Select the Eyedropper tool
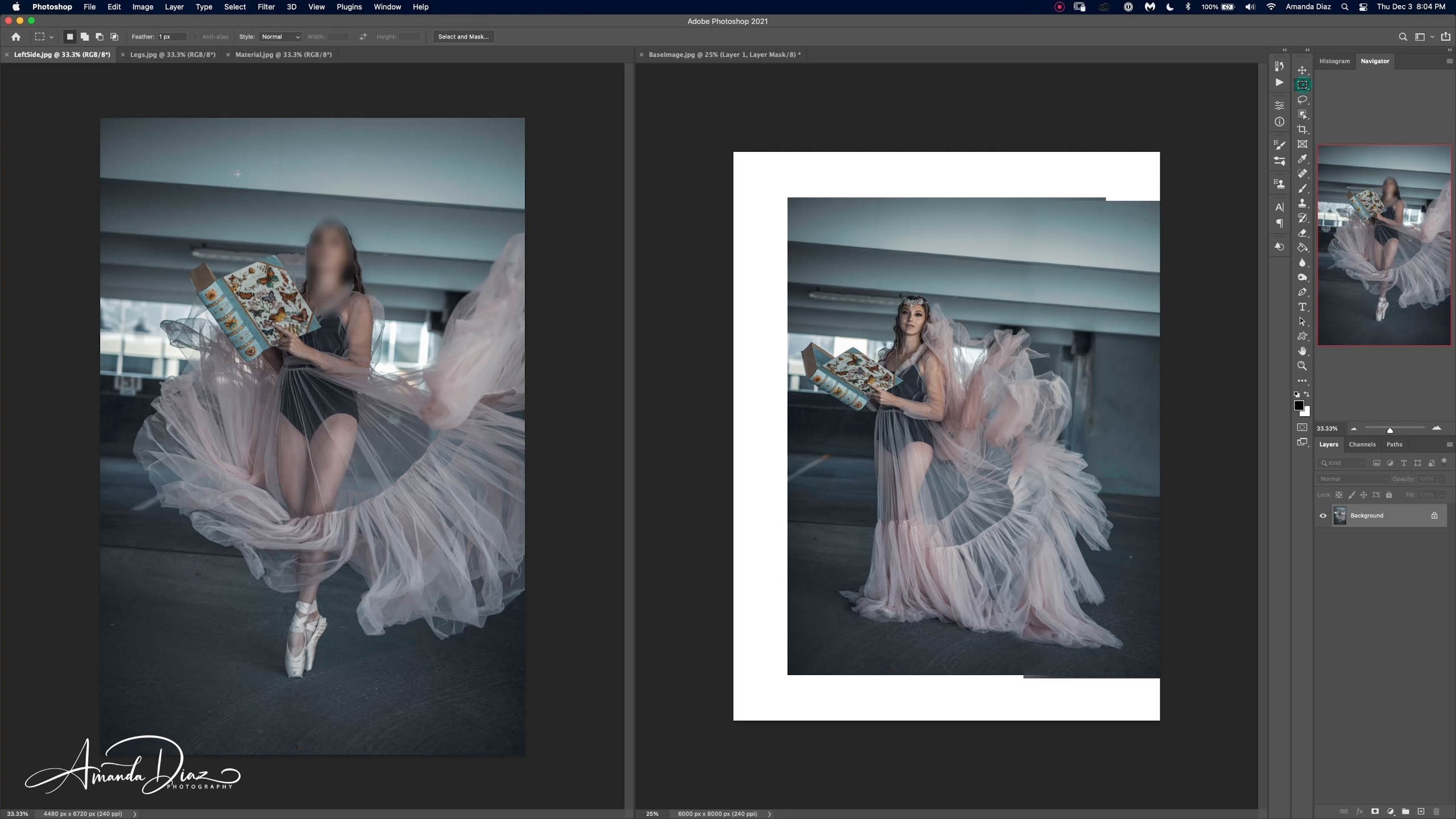This screenshot has width=1456, height=819. (1302, 159)
